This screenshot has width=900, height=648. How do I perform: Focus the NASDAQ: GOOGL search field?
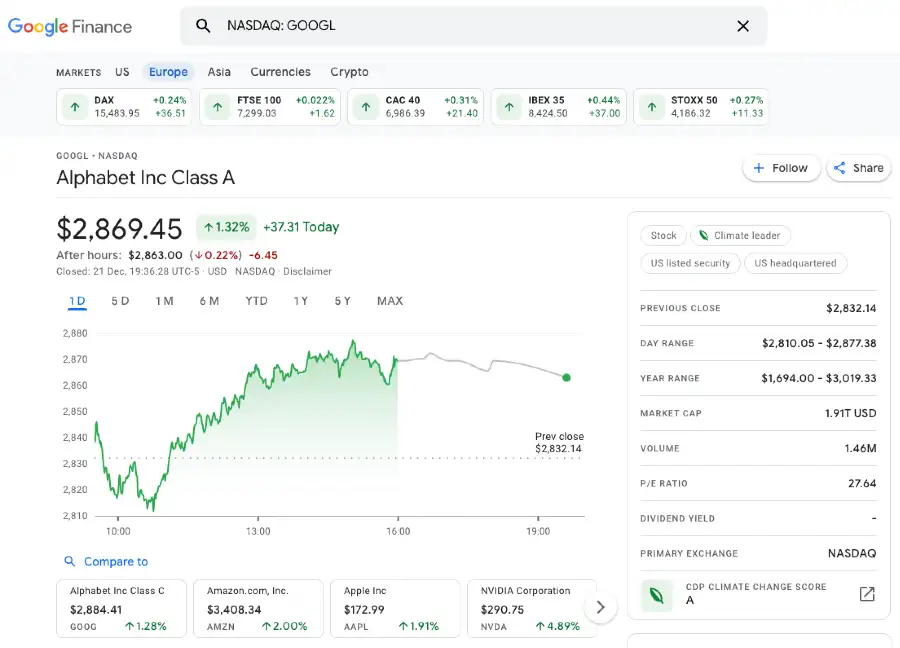pos(474,26)
